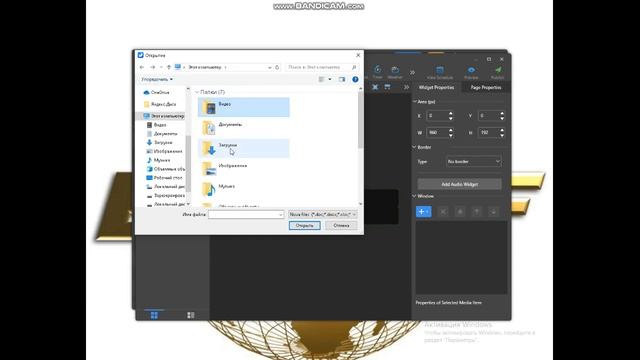Open the file type filter dropdown
The height and width of the screenshot is (360, 640).
click(322, 214)
